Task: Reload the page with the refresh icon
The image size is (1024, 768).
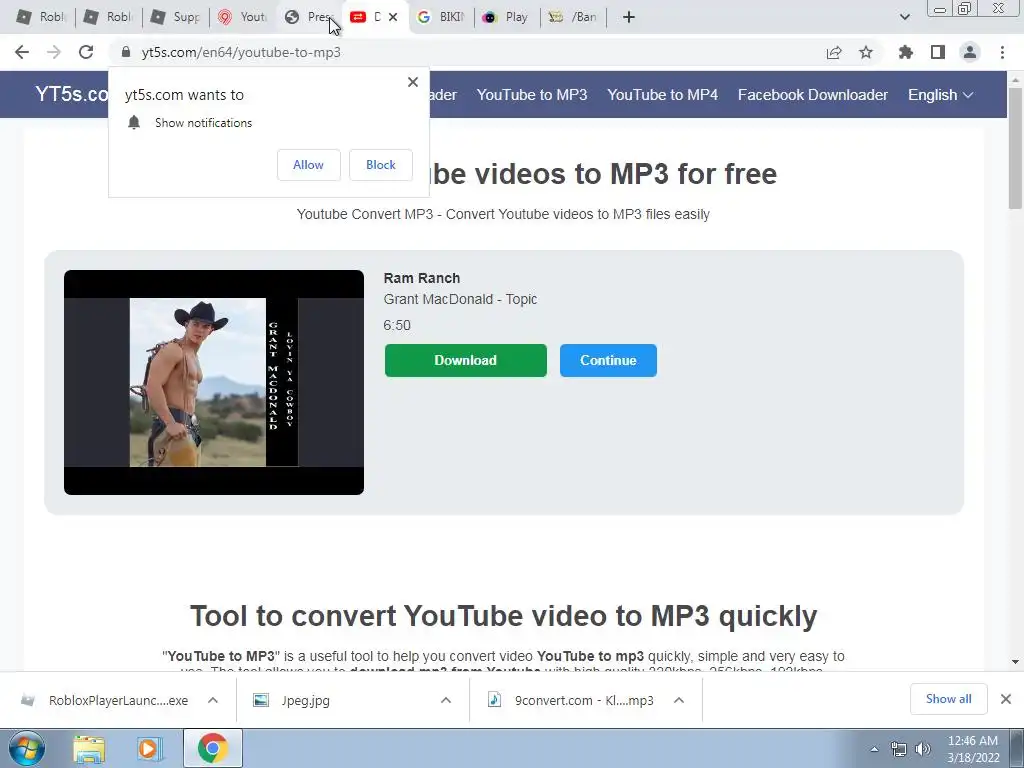Action: point(86,52)
